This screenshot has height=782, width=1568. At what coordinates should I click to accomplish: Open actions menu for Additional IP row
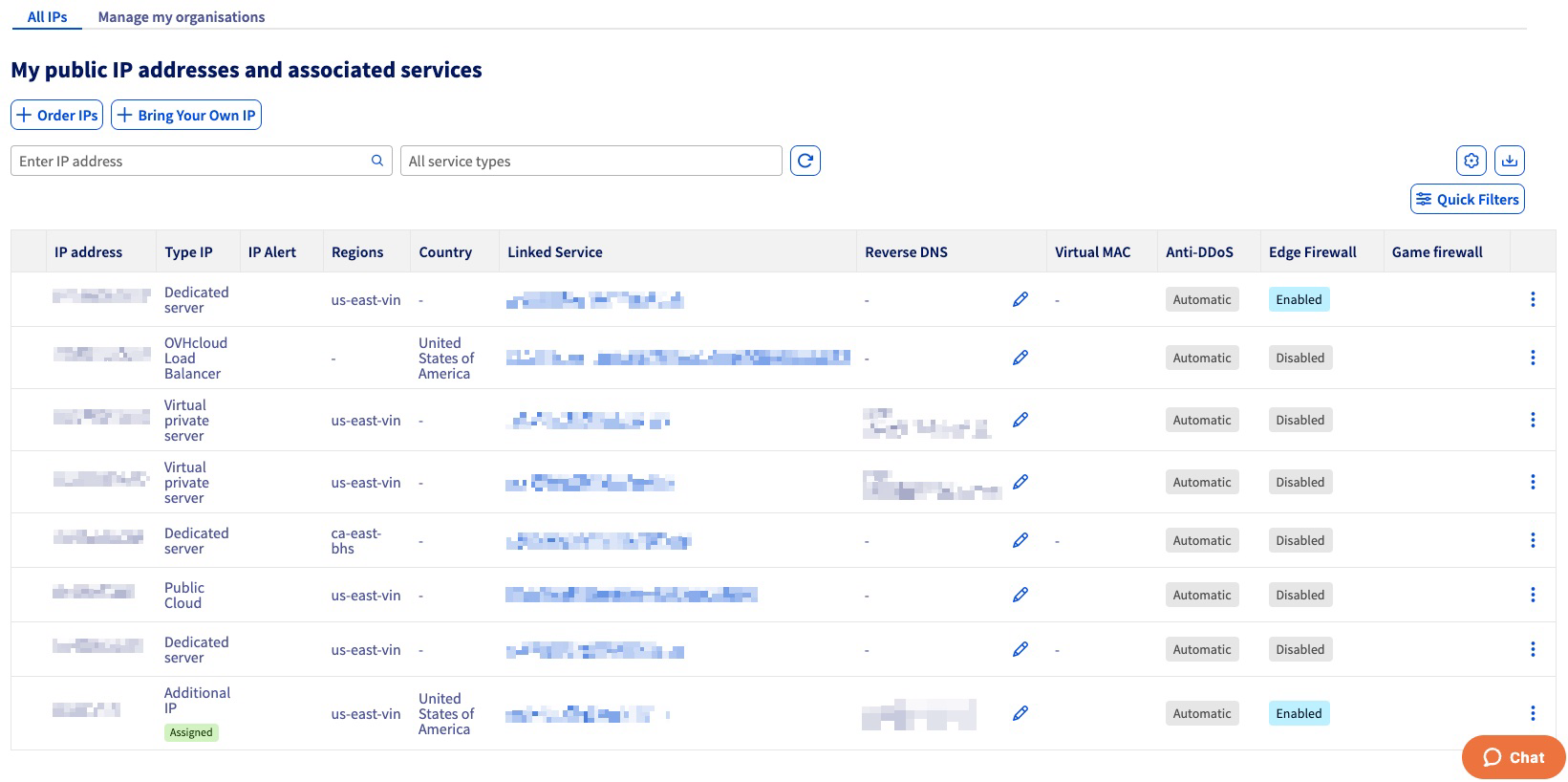click(x=1533, y=713)
